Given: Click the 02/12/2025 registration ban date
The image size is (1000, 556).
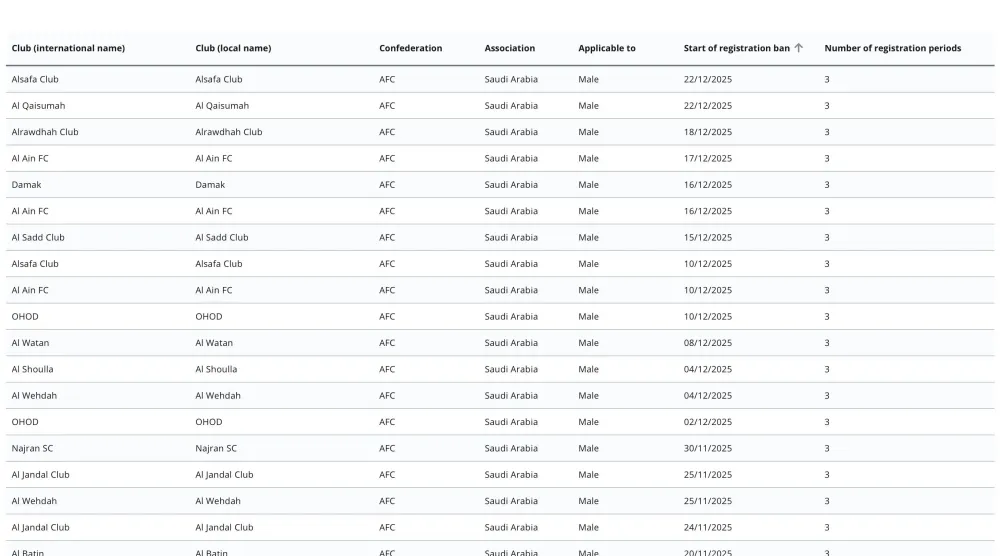Looking at the screenshot, I should tap(707, 422).
